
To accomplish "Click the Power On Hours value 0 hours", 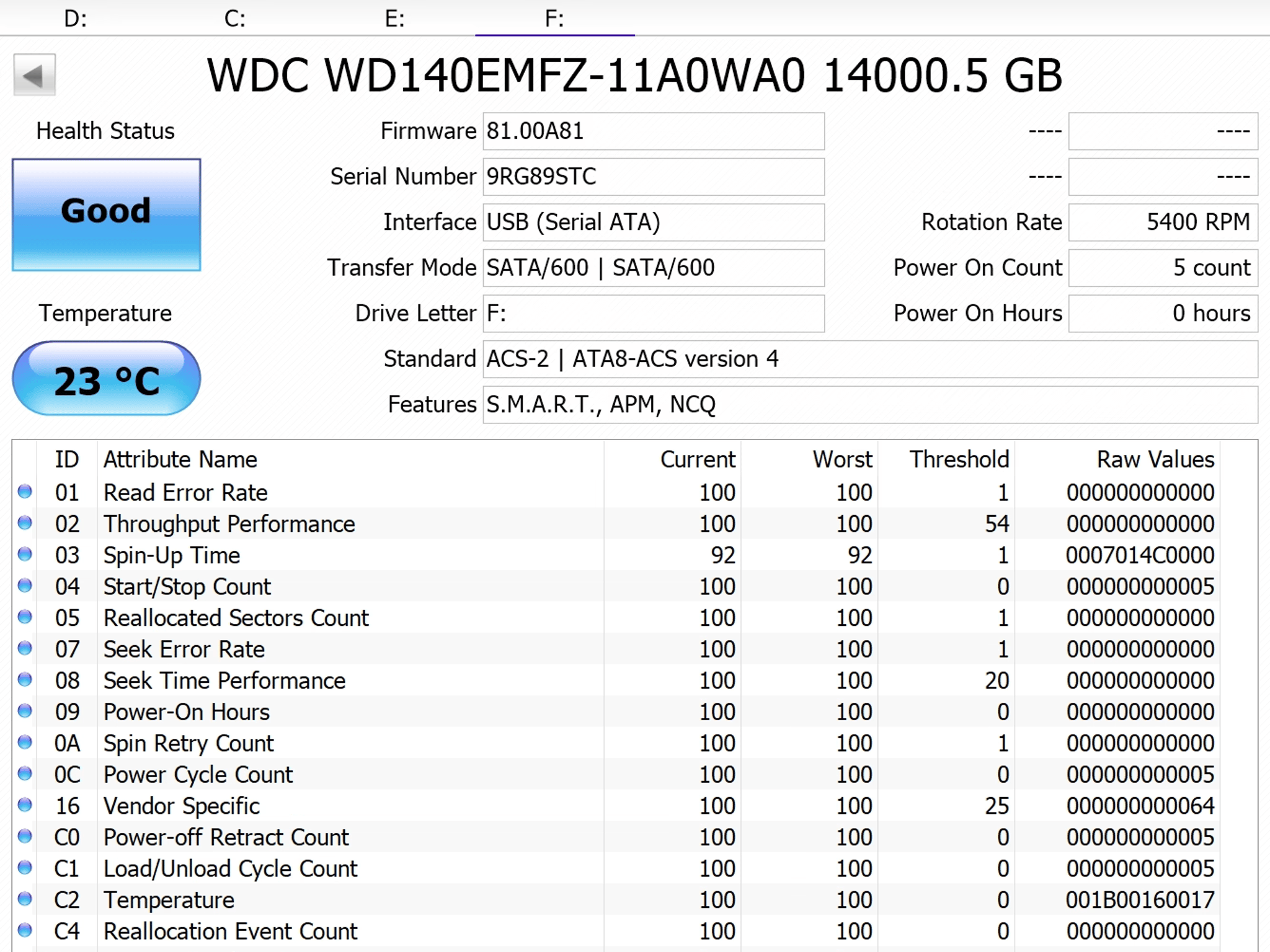I will 1163,314.
